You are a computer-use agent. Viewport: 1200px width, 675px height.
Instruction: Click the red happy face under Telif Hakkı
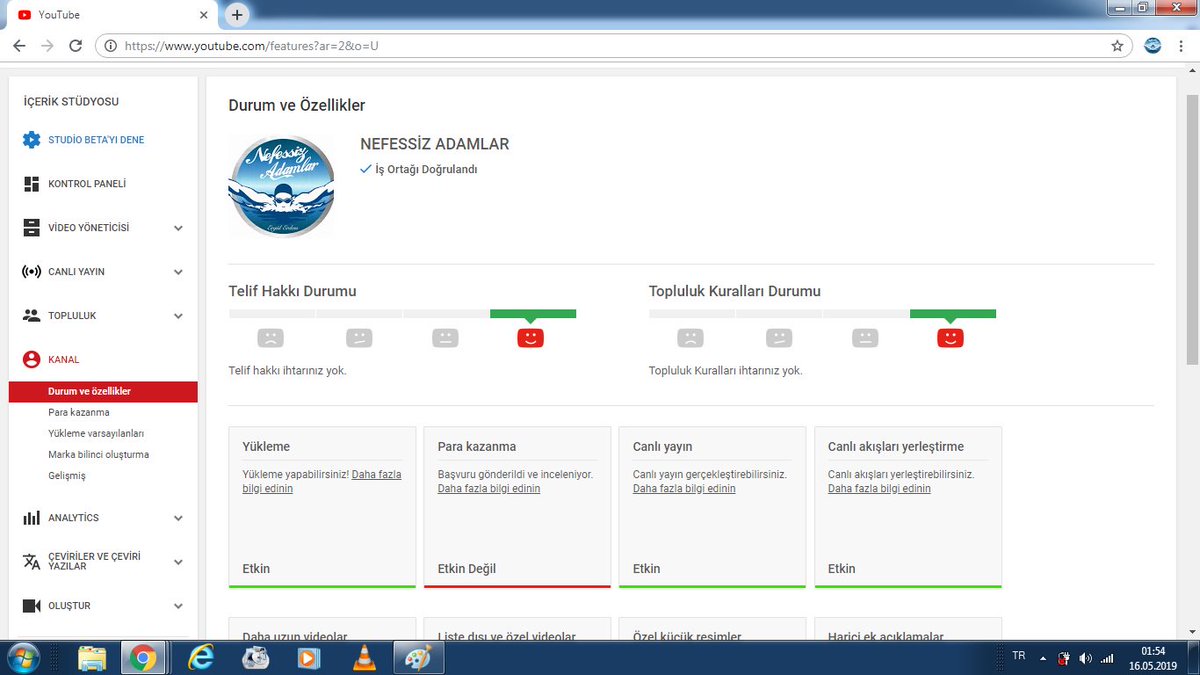click(x=530, y=338)
